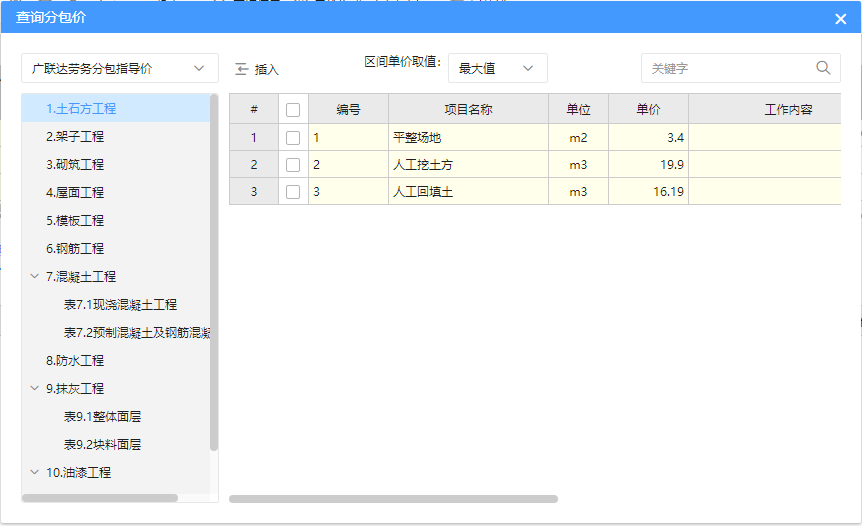862x526 pixels.
Task: Click the search magnifier icon
Action: (x=823, y=68)
